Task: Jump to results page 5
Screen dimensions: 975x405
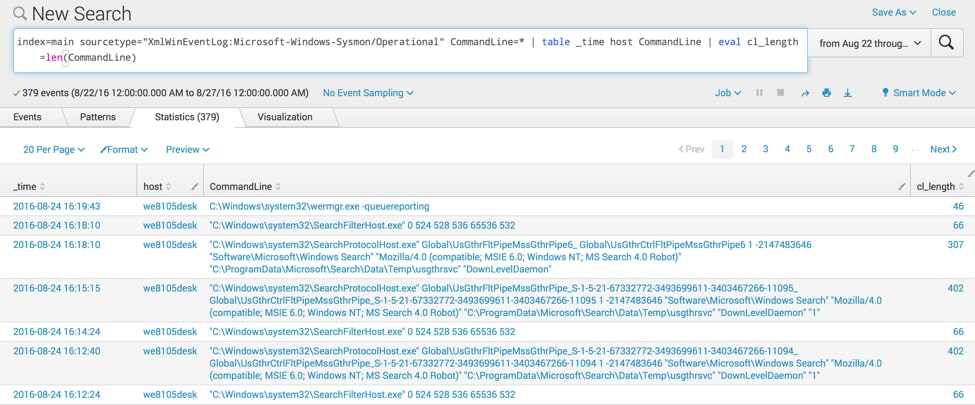Action: [x=809, y=149]
